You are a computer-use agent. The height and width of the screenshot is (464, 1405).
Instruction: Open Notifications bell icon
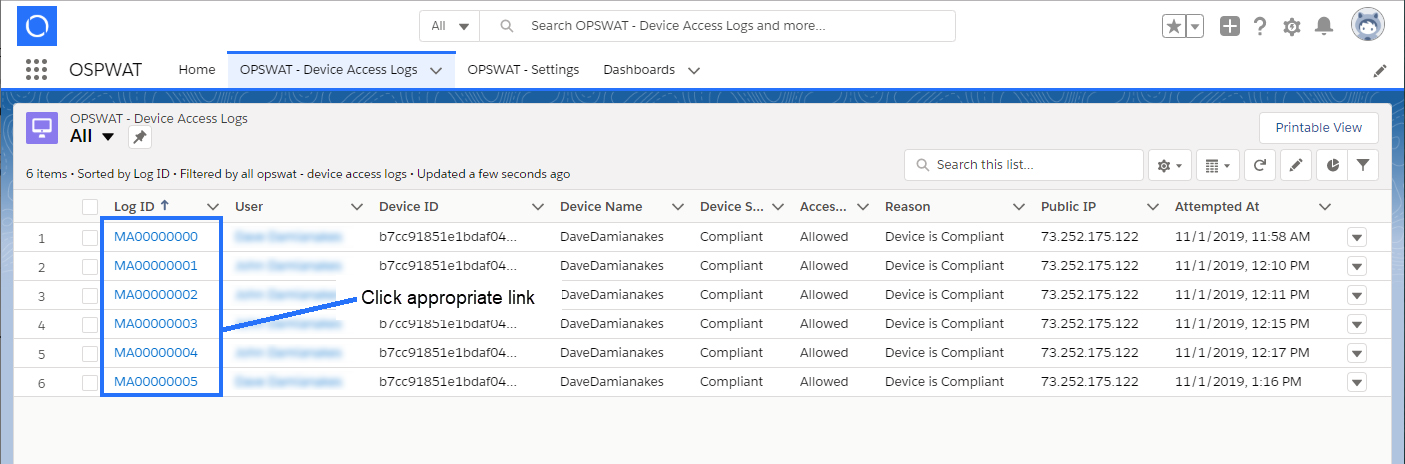pos(1324,26)
